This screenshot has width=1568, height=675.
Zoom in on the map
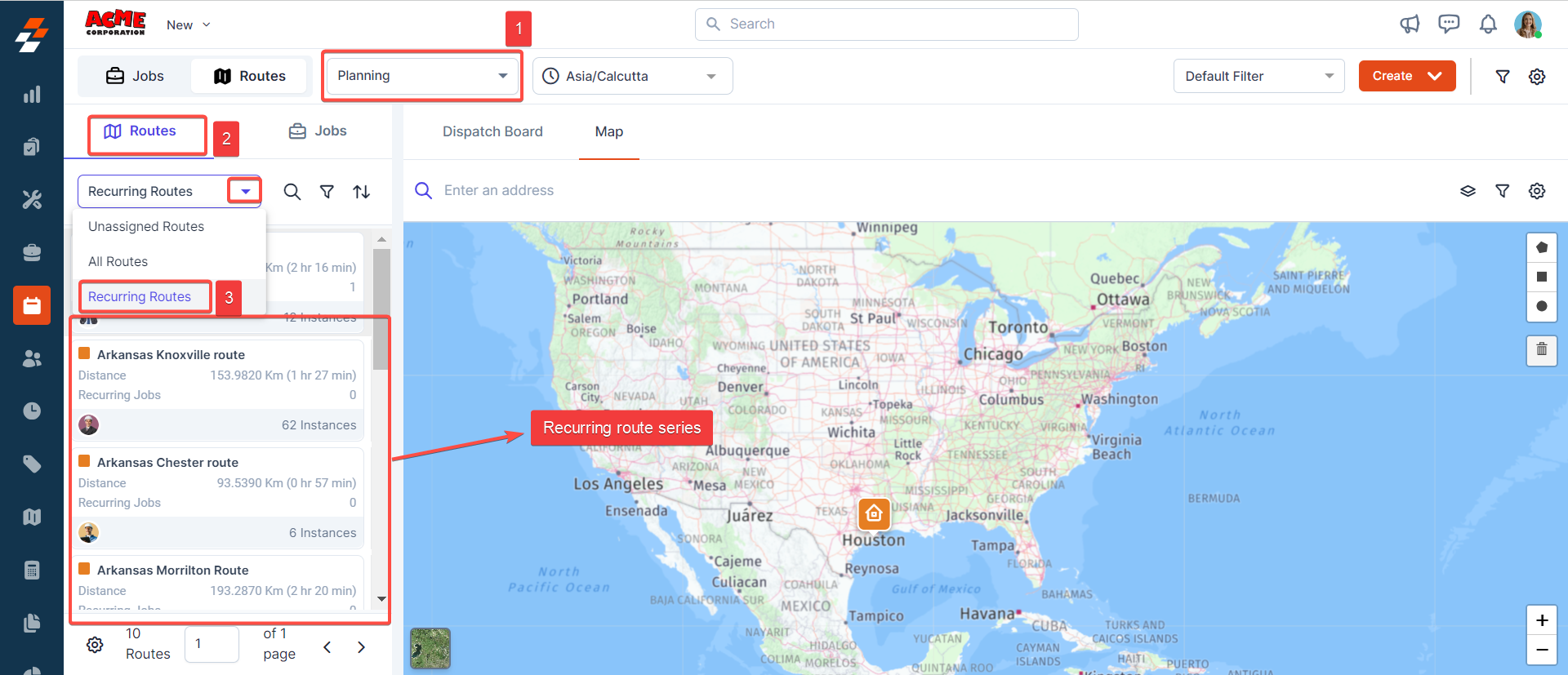point(1542,620)
